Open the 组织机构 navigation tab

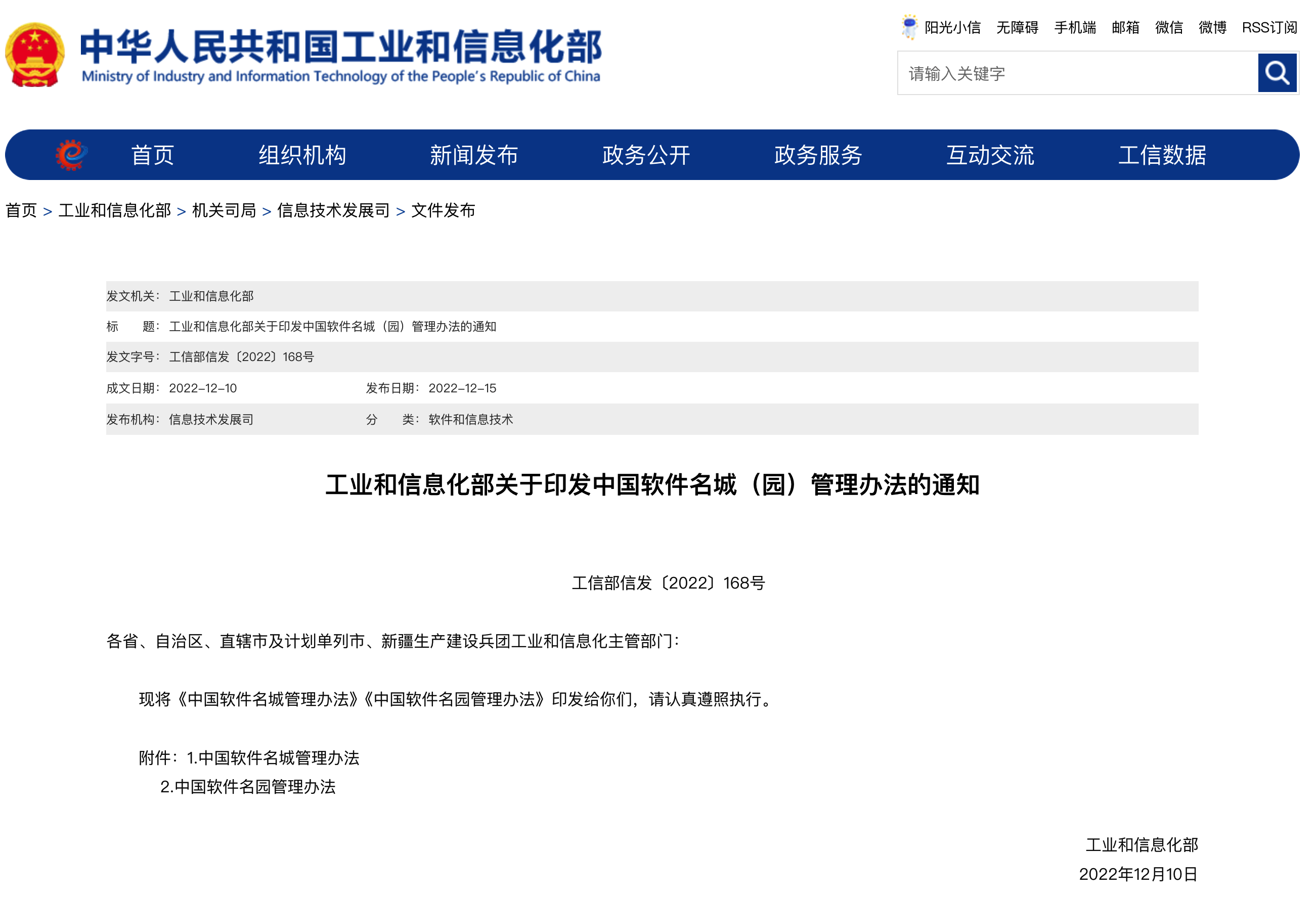(x=302, y=155)
